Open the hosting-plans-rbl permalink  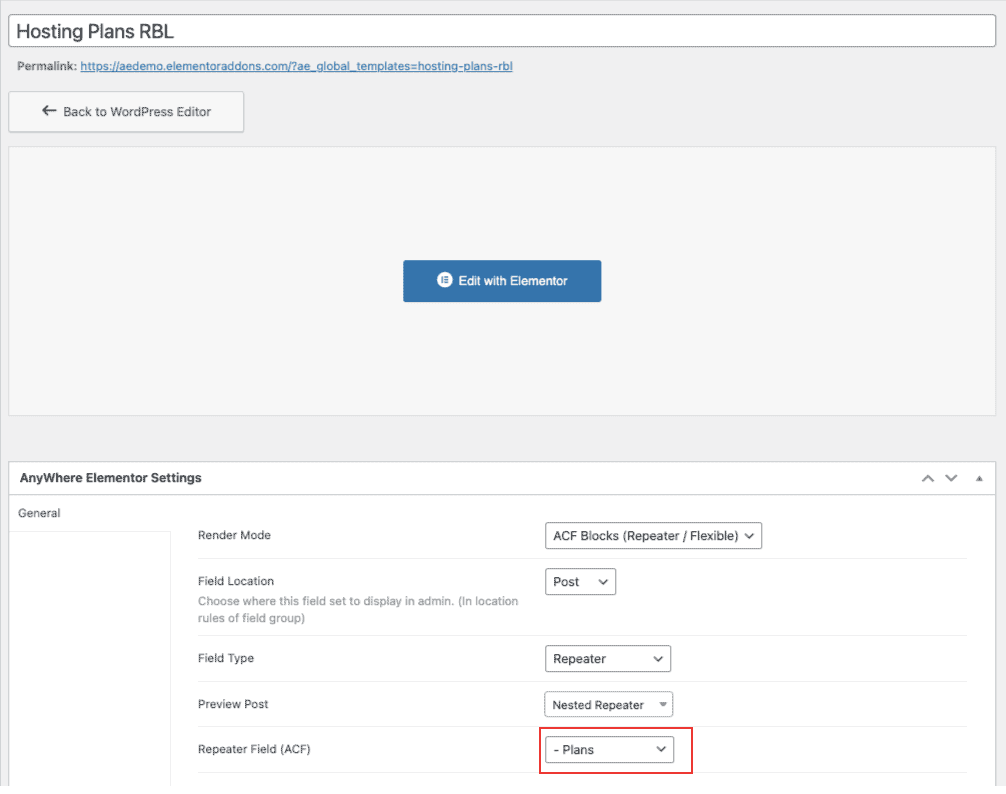[x=296, y=66]
